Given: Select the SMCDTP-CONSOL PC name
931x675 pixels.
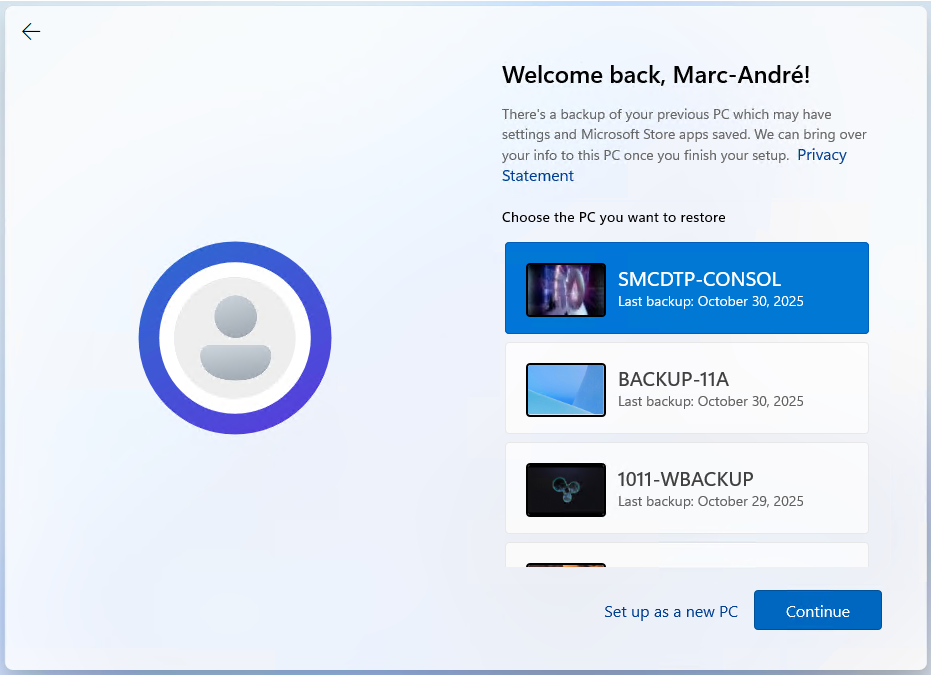Looking at the screenshot, I should click(x=699, y=279).
